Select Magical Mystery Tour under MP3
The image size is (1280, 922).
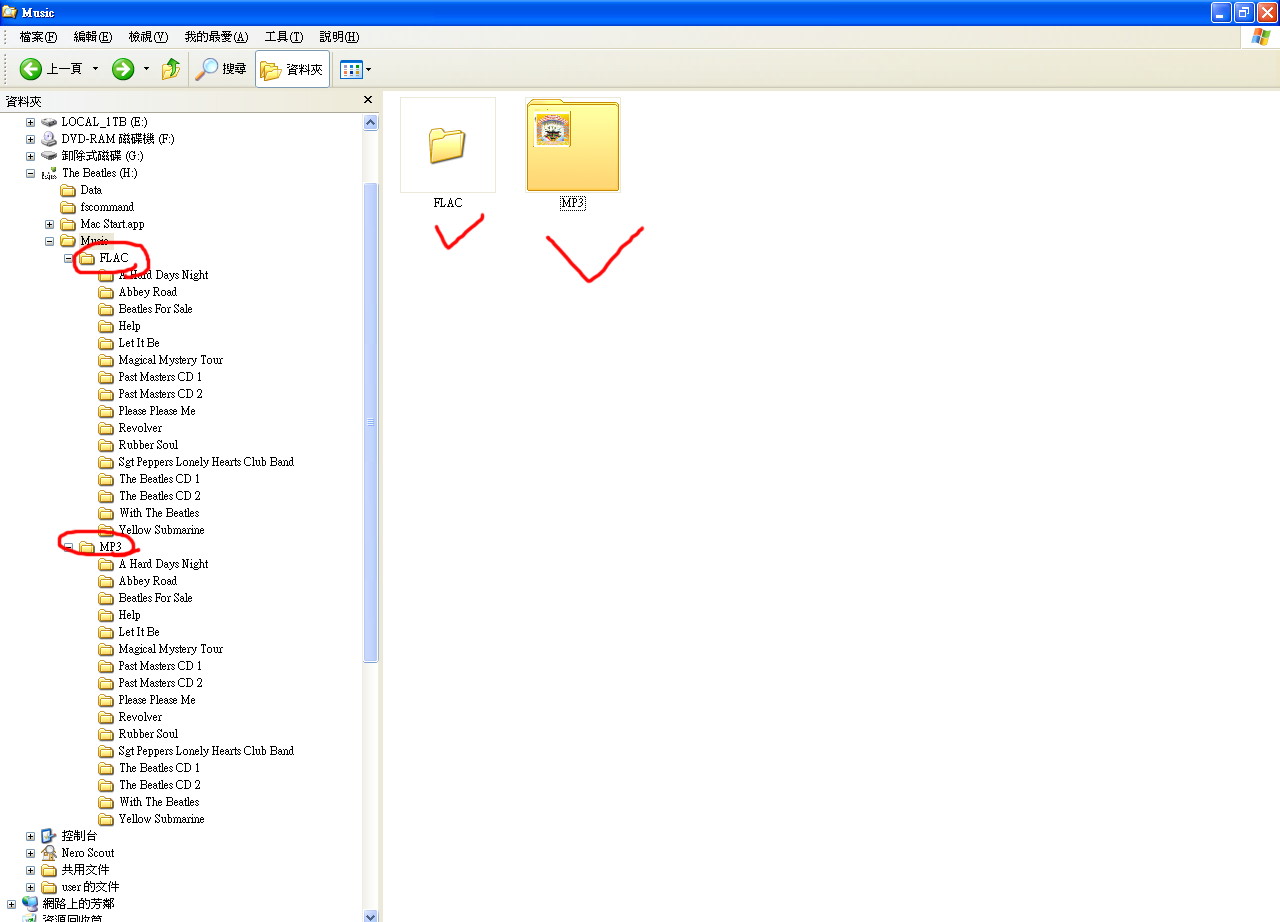pos(171,649)
